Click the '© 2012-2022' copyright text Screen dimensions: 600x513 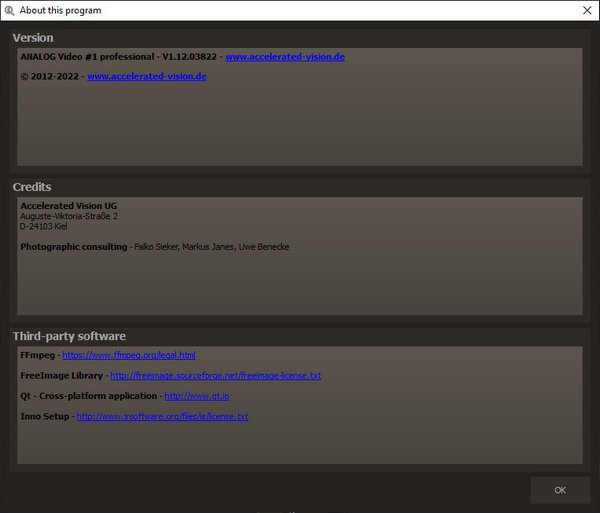pos(50,76)
